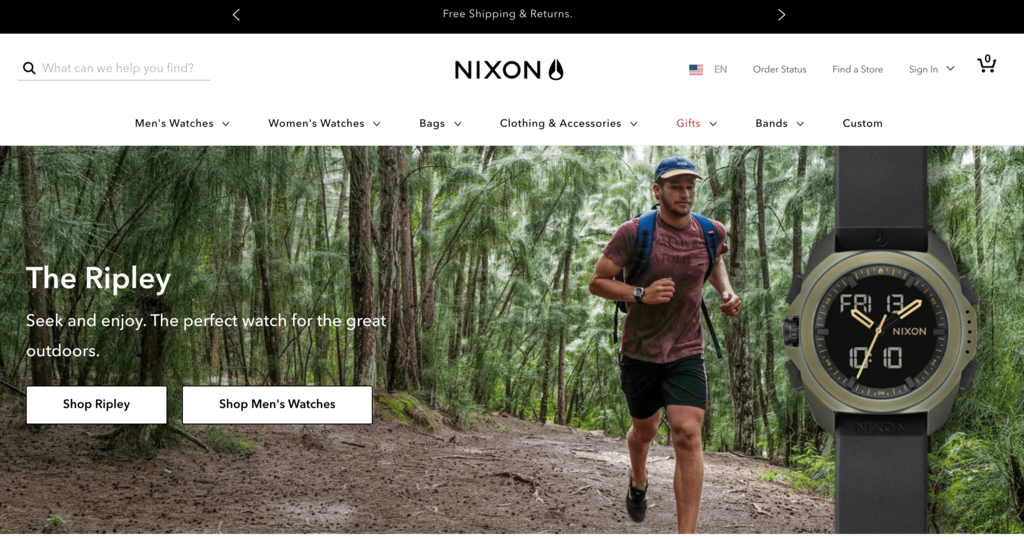Show next announcement with right arrow
1024x540 pixels.
[x=781, y=14]
